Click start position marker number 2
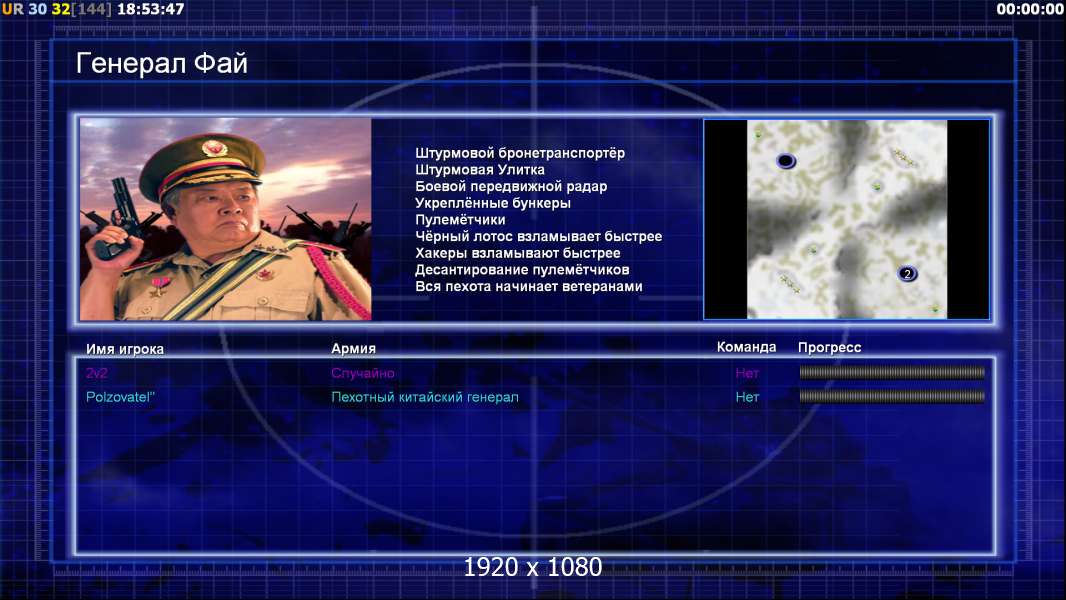The width and height of the screenshot is (1066, 600). (x=907, y=274)
